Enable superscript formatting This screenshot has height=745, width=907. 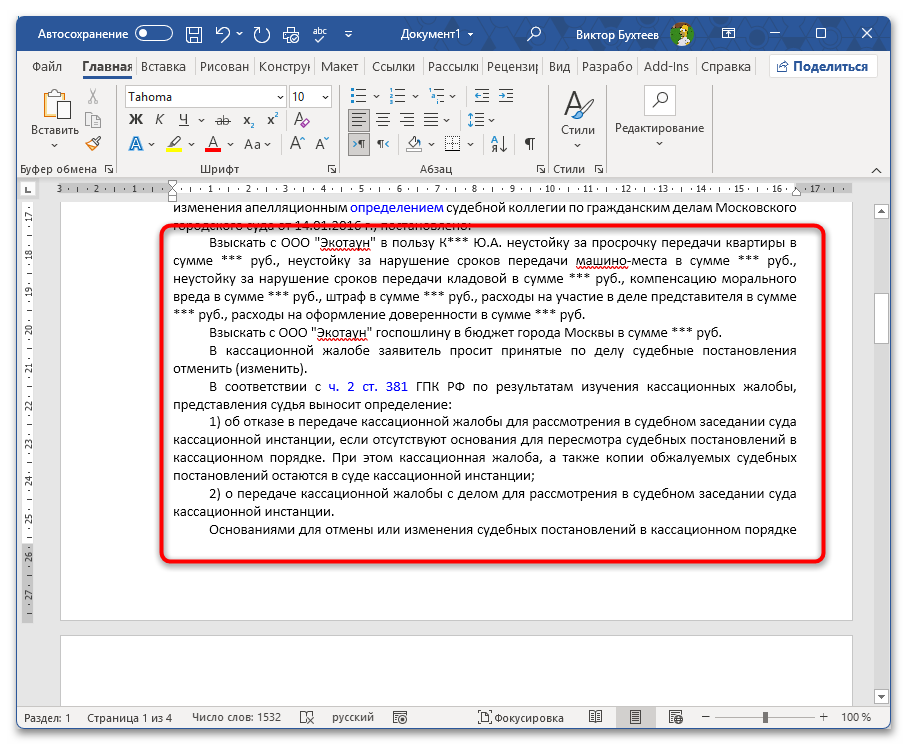pos(272,119)
